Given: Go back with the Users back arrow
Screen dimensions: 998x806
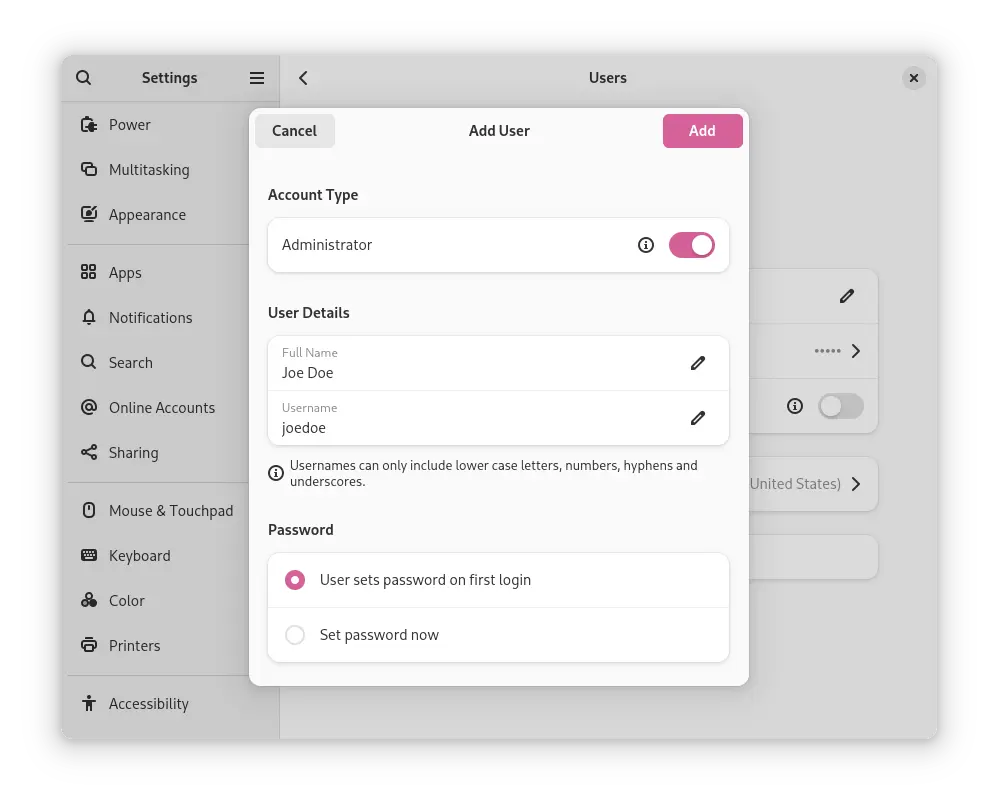Looking at the screenshot, I should tap(303, 78).
